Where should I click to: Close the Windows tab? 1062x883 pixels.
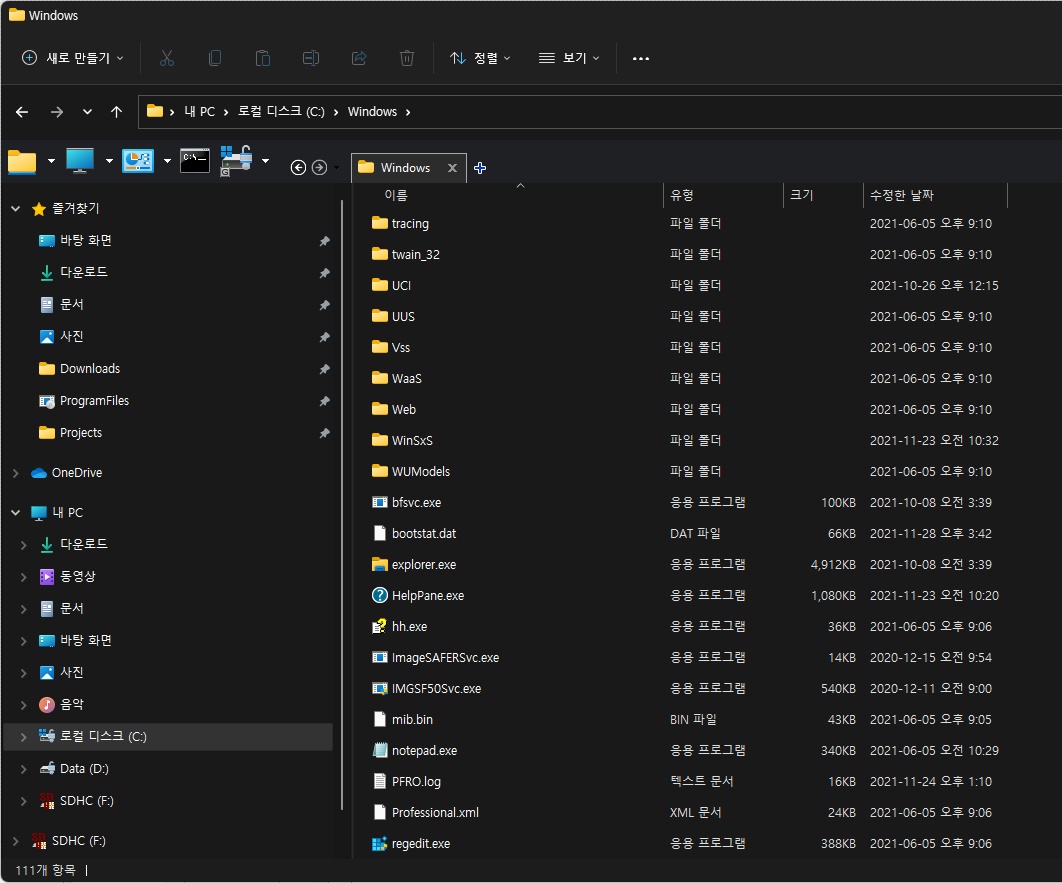(x=452, y=168)
